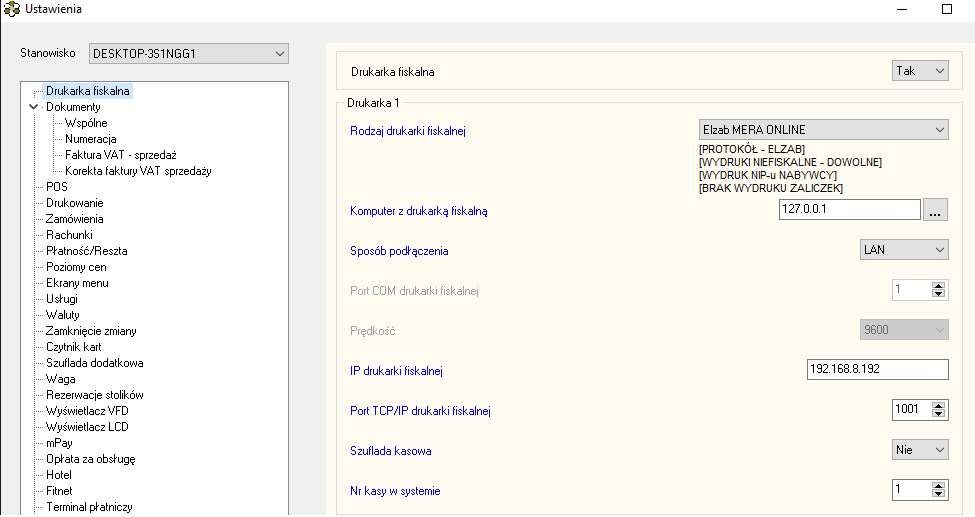Click the browse button next to 127.0.0.1
The height and width of the screenshot is (517, 975).
pyautogui.click(x=935, y=210)
